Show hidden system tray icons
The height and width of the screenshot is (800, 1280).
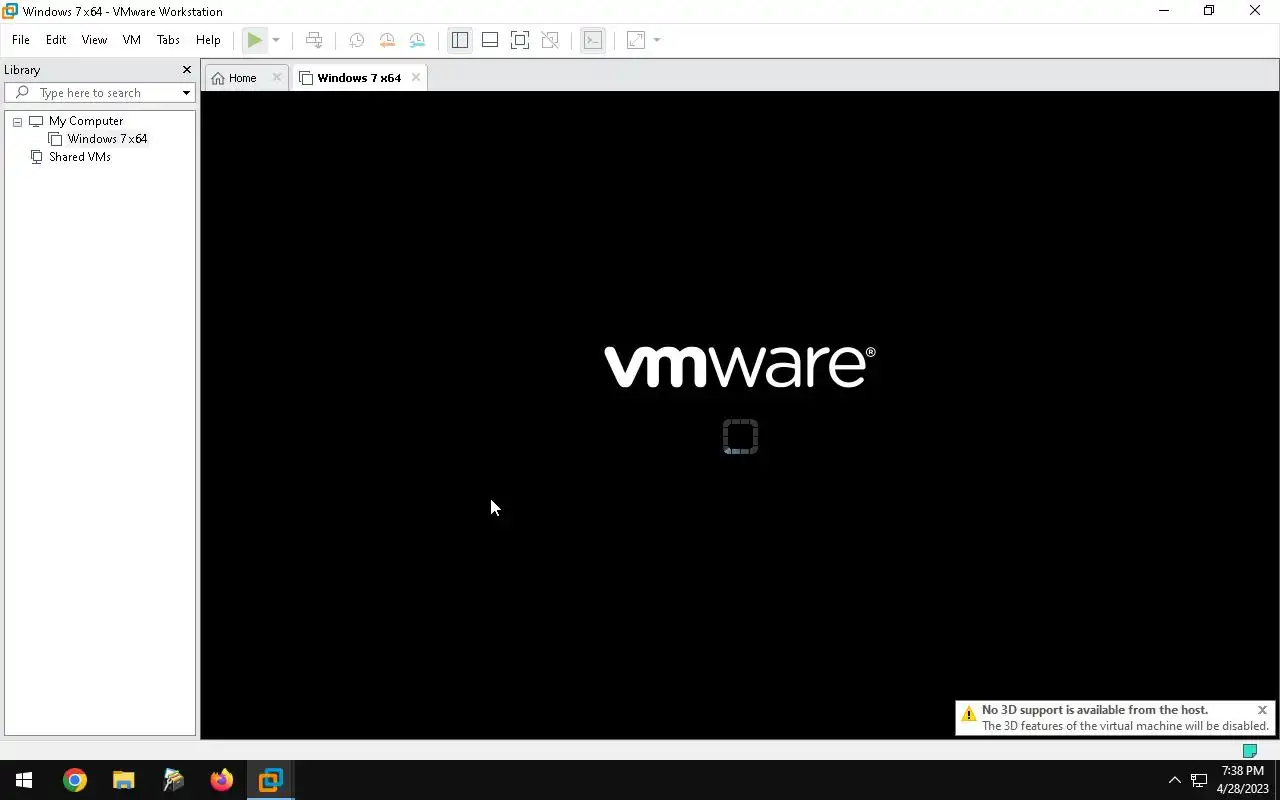coord(1175,780)
